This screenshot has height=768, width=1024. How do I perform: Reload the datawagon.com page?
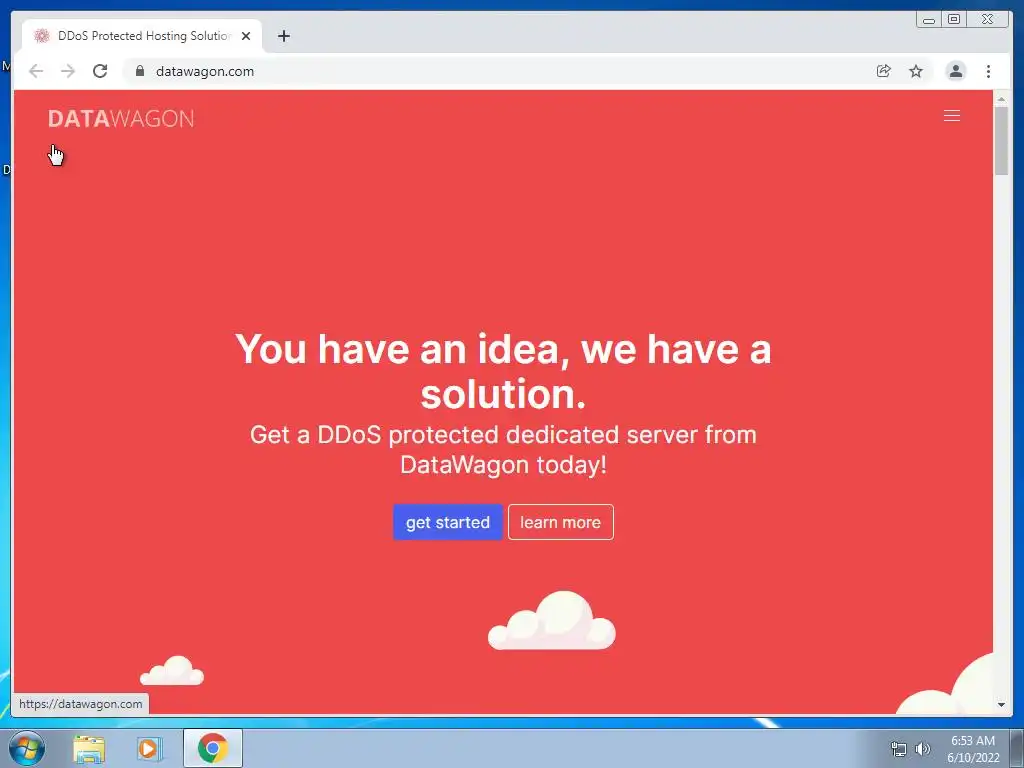pyautogui.click(x=100, y=71)
